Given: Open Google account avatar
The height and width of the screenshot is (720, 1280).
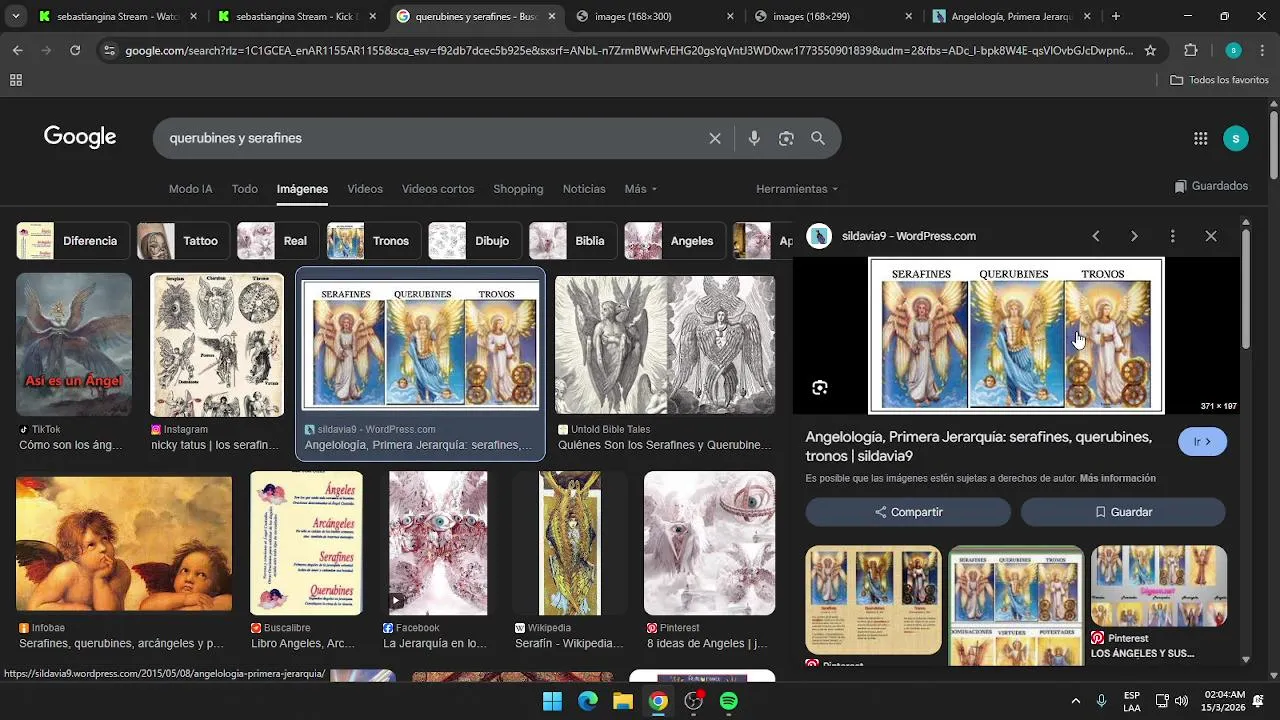Looking at the screenshot, I should click(1236, 138).
